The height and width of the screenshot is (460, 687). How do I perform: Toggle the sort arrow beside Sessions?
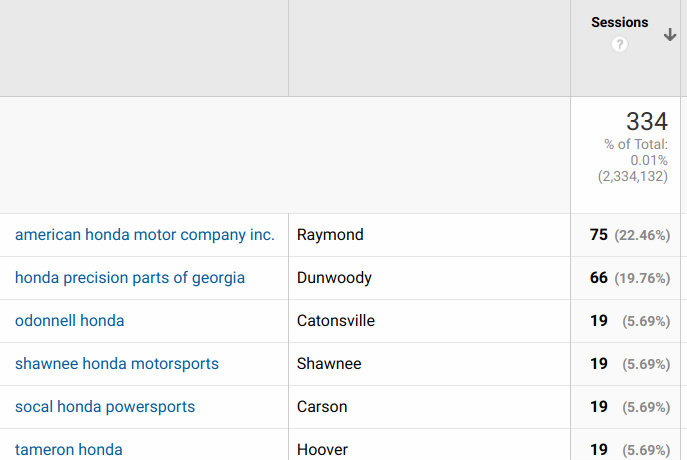pyautogui.click(x=669, y=34)
